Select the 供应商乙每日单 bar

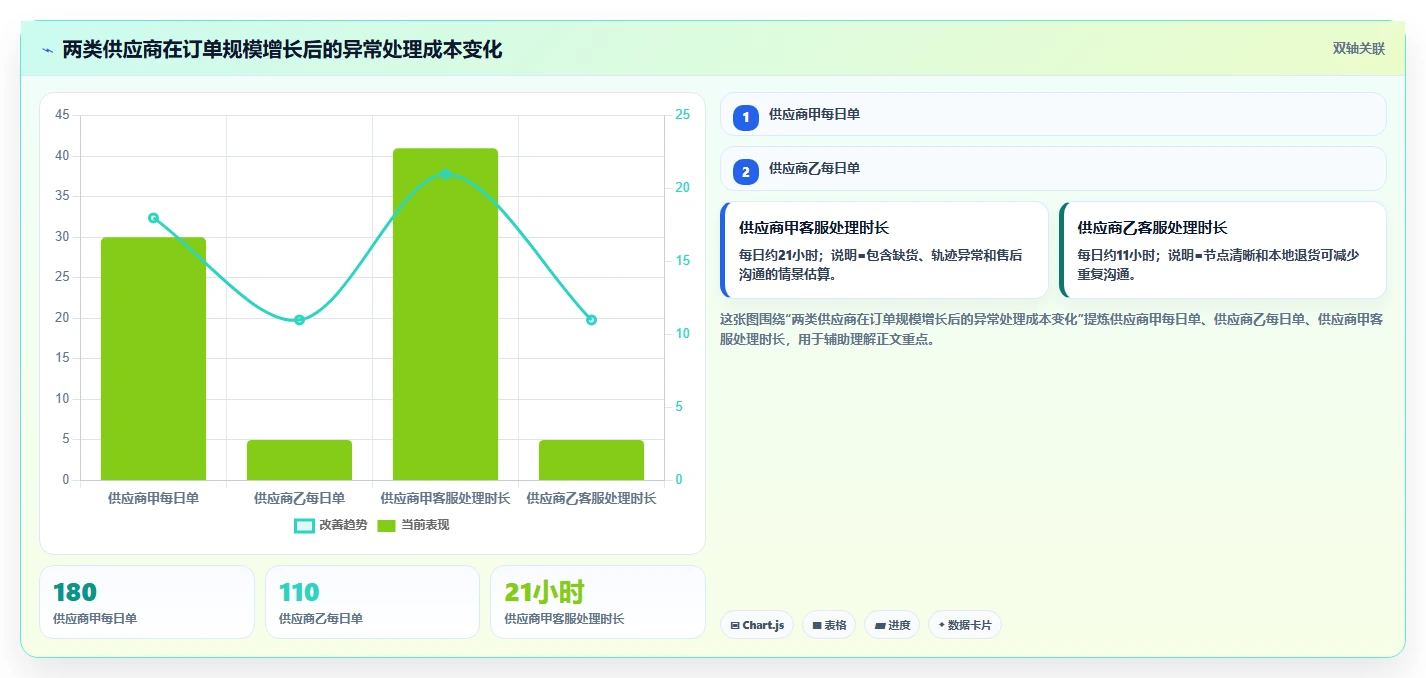point(299,460)
